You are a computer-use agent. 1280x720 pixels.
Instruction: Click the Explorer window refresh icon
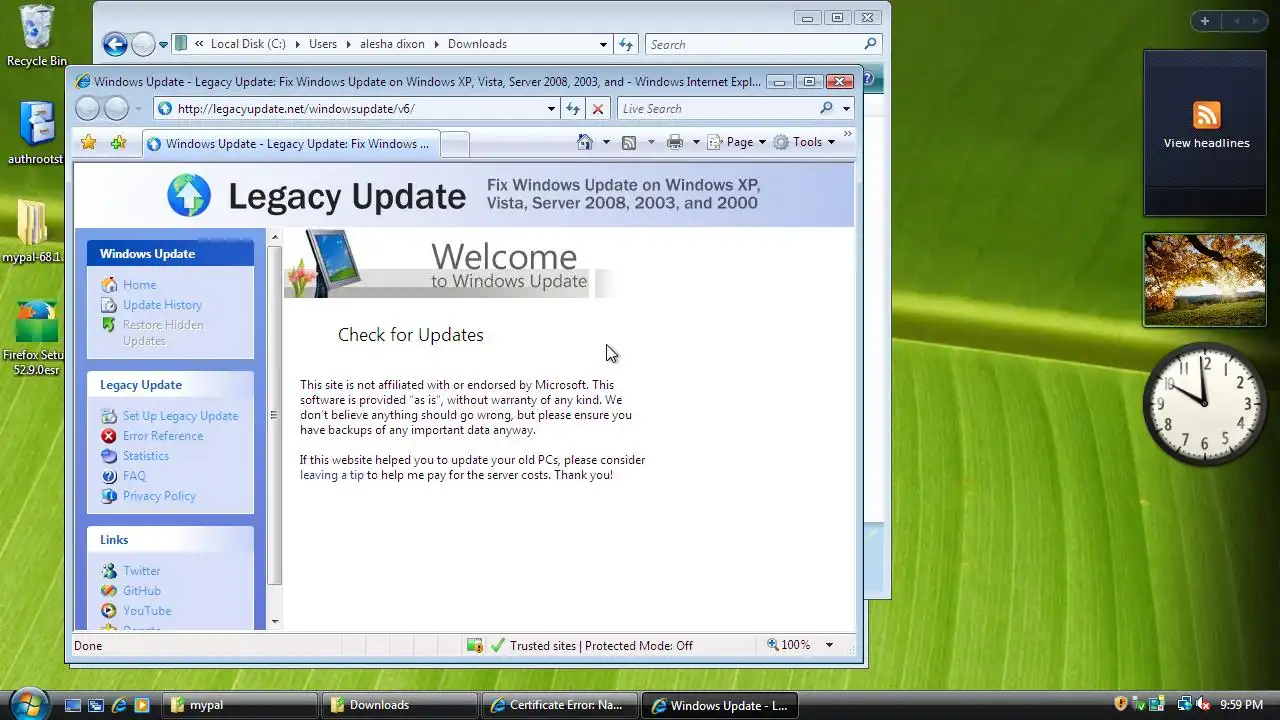click(626, 44)
